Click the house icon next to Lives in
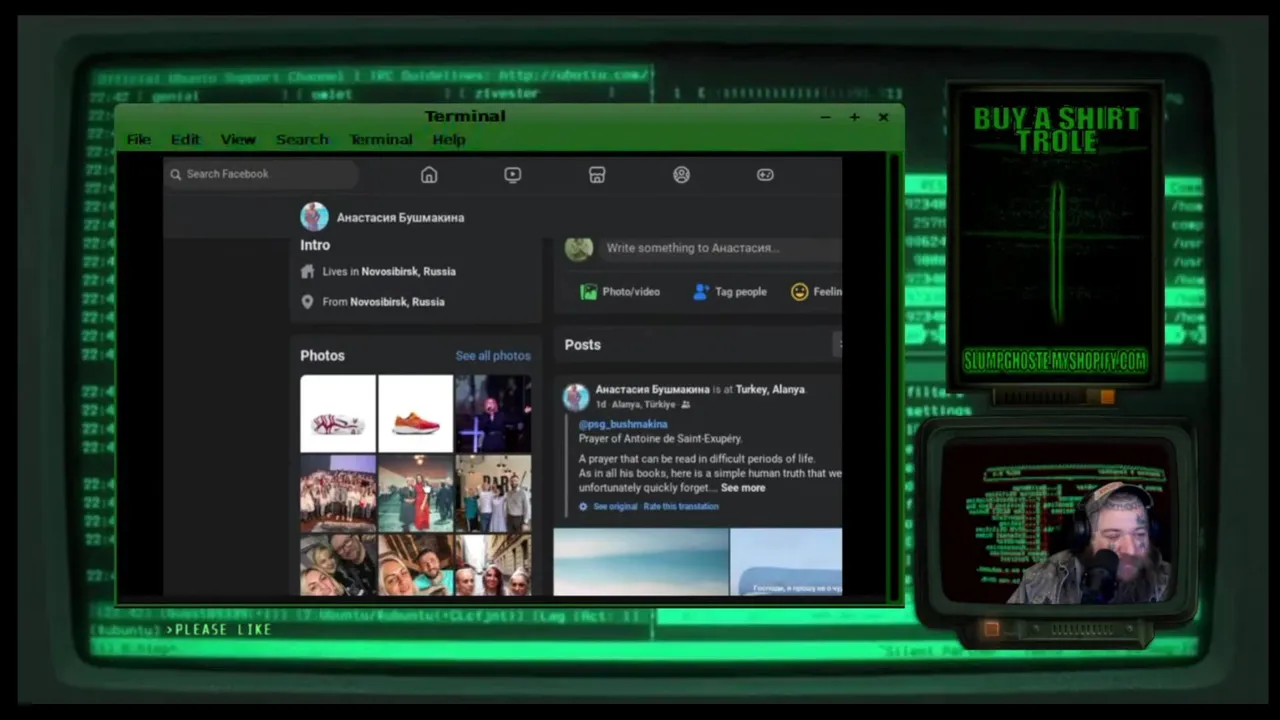1280x720 pixels. pyautogui.click(x=308, y=271)
